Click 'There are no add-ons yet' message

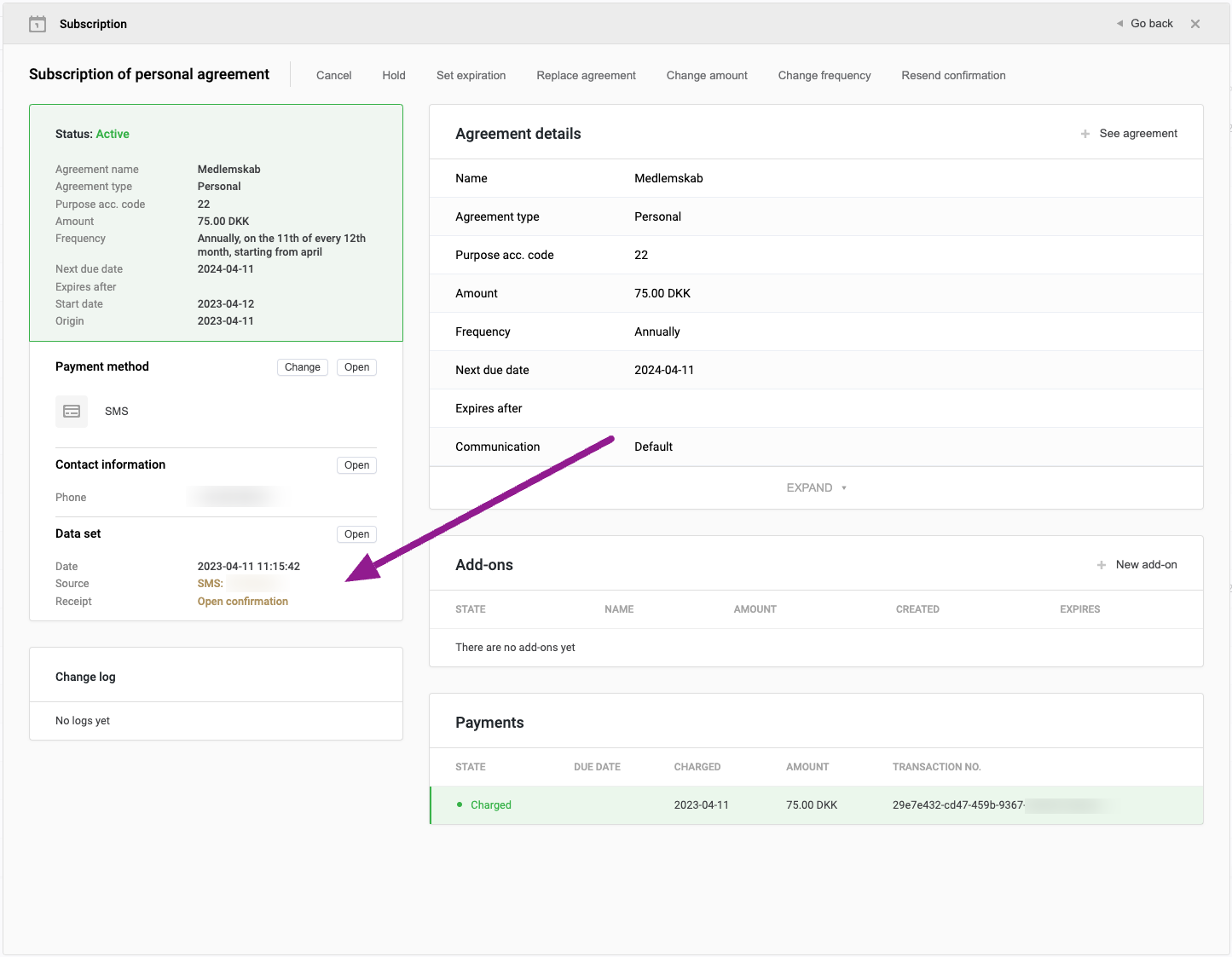[x=515, y=648]
